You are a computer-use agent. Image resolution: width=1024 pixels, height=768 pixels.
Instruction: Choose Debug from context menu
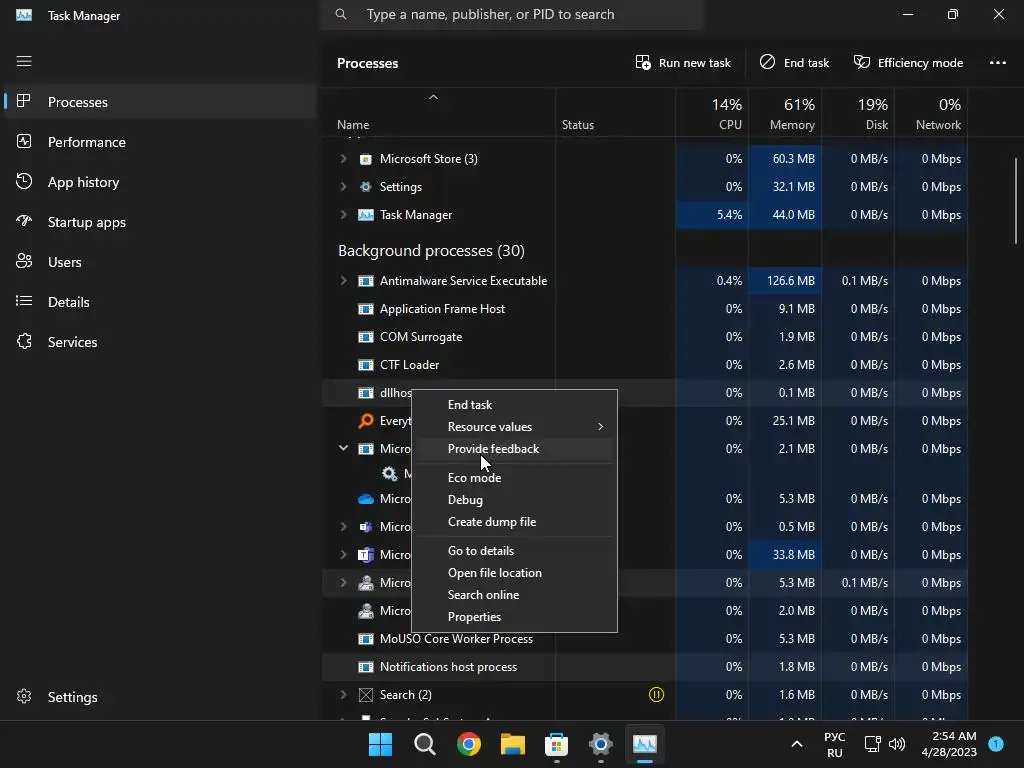click(514, 500)
